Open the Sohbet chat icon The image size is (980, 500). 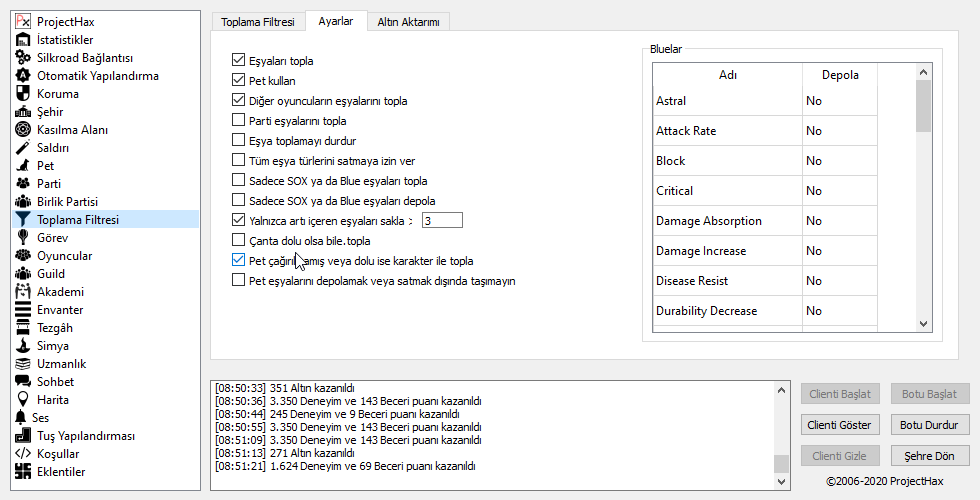tap(23, 381)
